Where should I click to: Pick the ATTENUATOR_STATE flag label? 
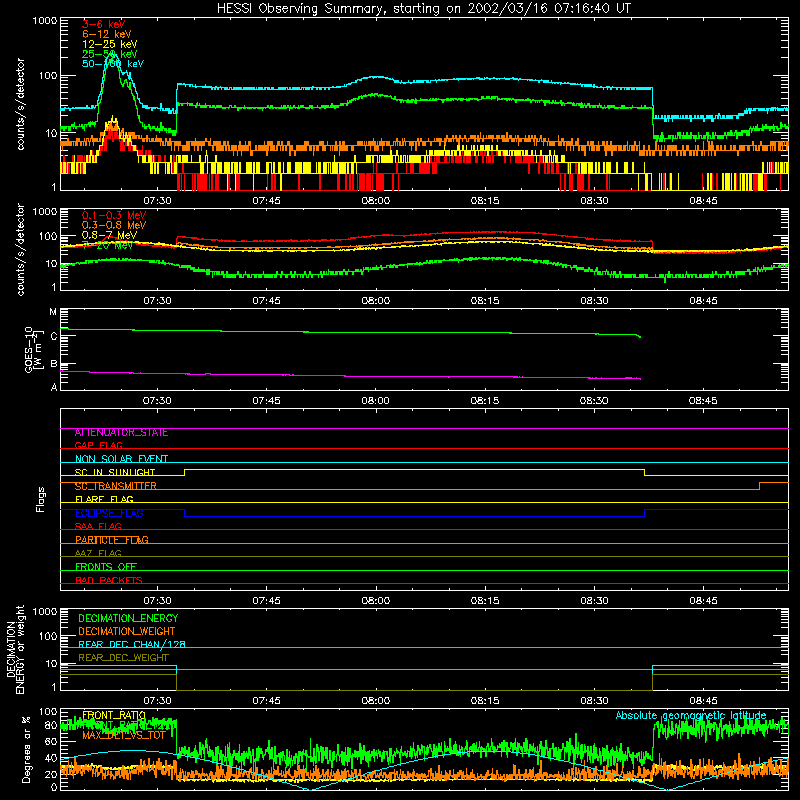click(121, 433)
